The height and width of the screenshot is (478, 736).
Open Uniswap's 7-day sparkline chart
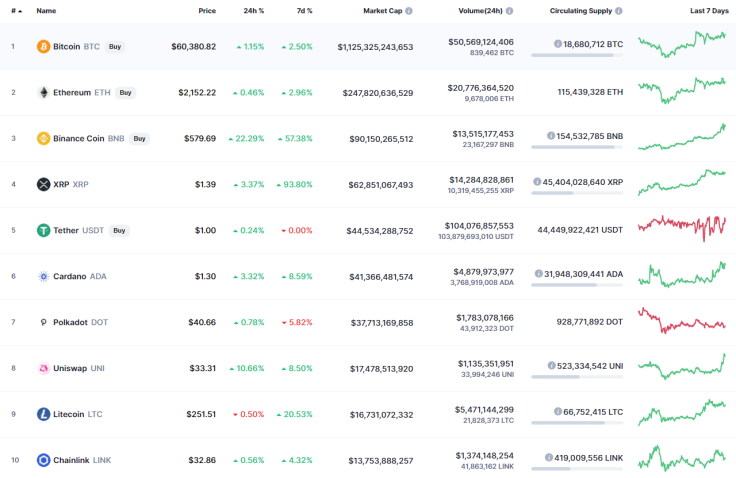click(x=682, y=366)
